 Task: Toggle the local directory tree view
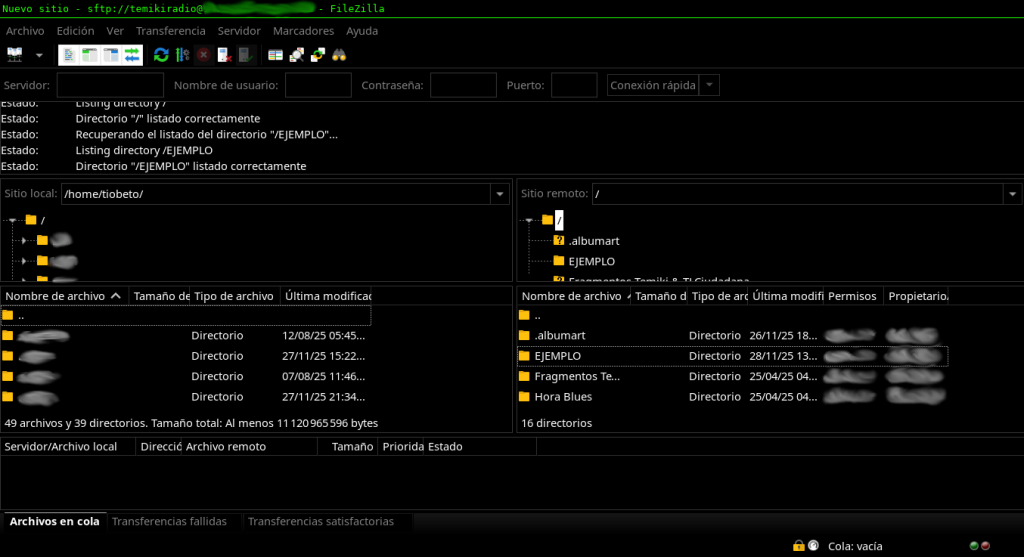(89, 55)
